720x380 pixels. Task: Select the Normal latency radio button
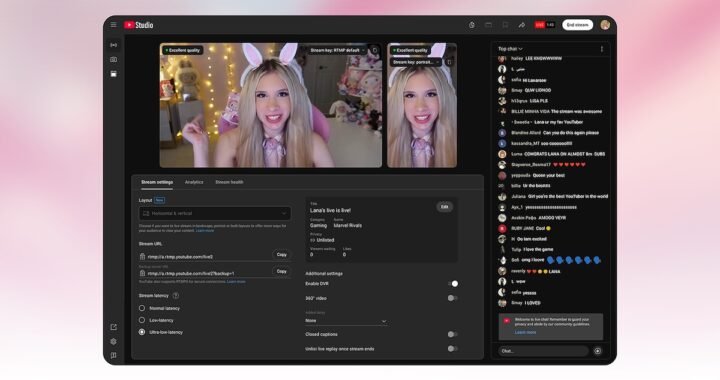tap(142, 308)
